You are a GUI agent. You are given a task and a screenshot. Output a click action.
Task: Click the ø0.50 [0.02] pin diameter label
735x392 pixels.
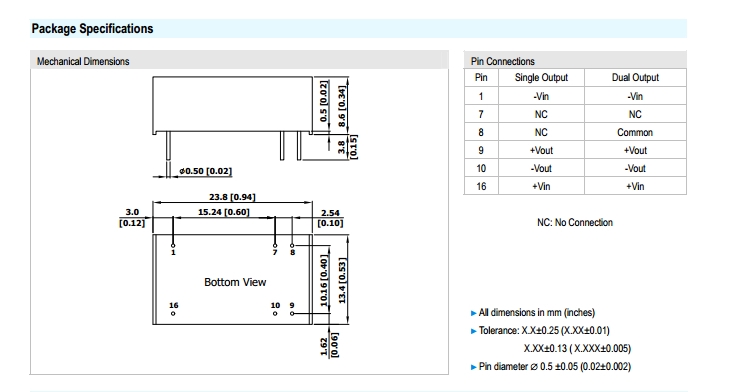click(x=205, y=171)
